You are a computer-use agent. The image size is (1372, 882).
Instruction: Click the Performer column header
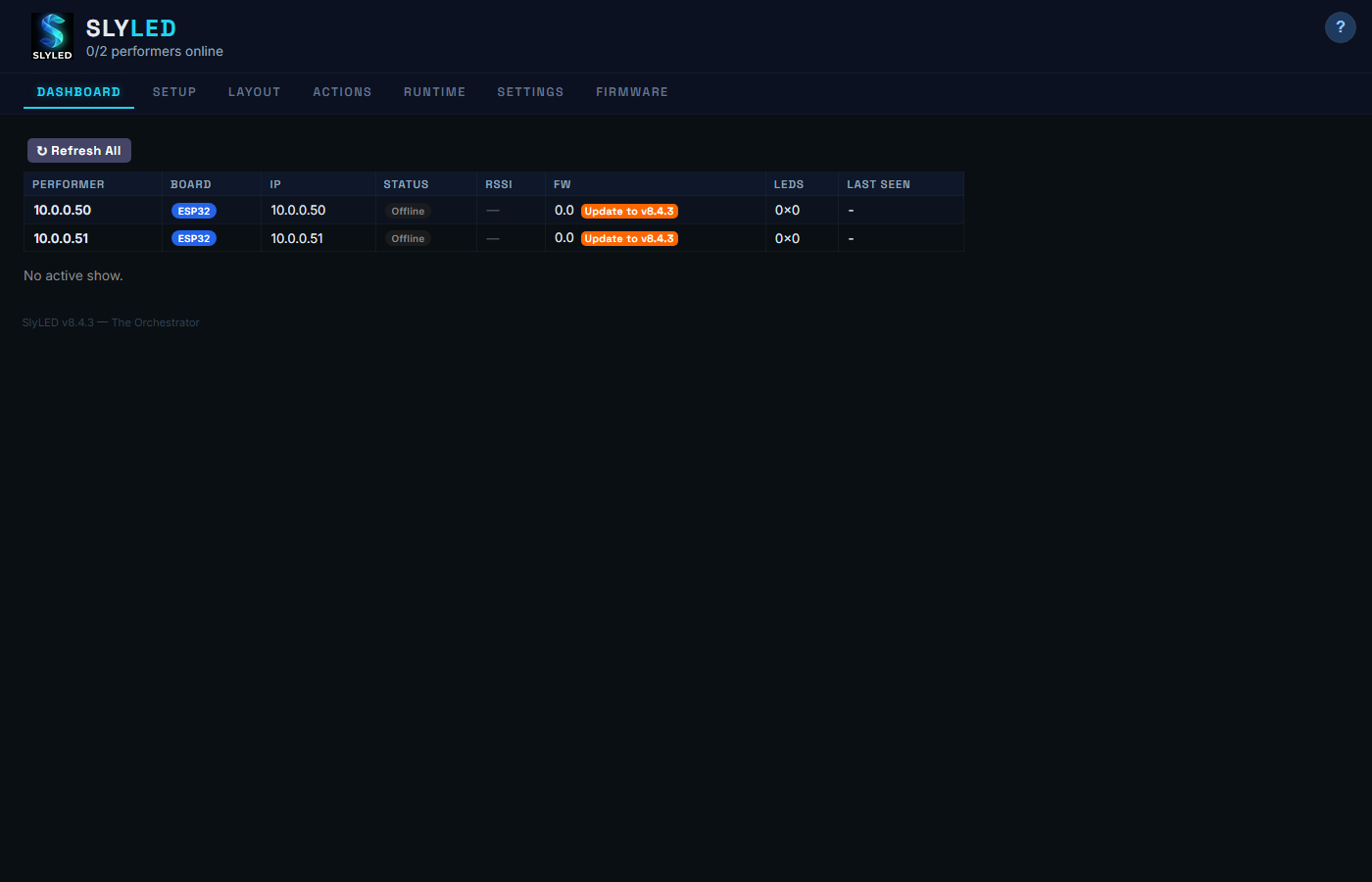[x=69, y=184]
